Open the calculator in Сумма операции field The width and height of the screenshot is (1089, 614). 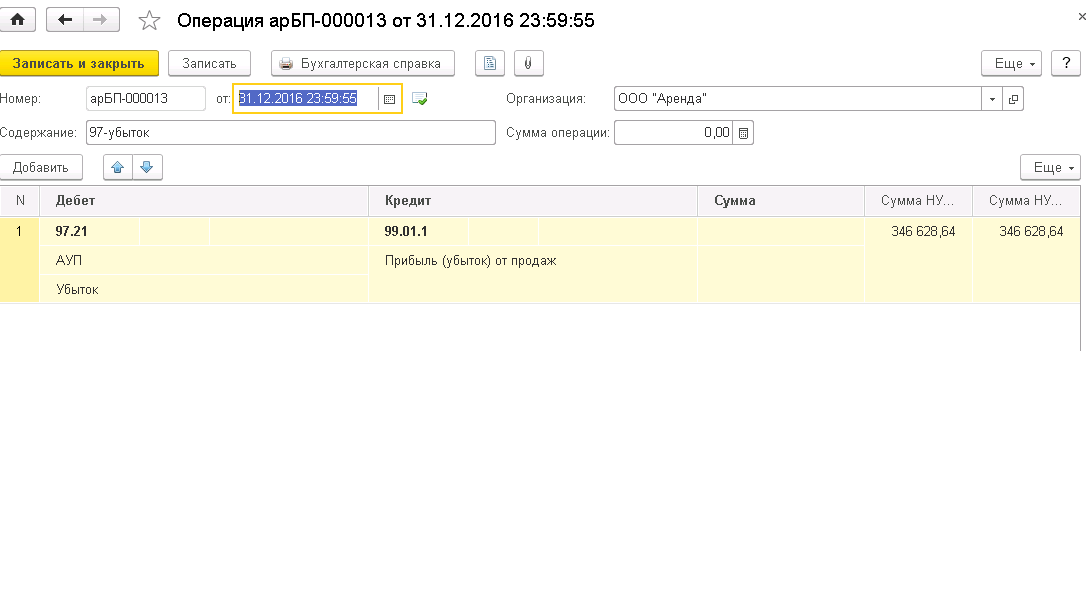pyautogui.click(x=743, y=133)
